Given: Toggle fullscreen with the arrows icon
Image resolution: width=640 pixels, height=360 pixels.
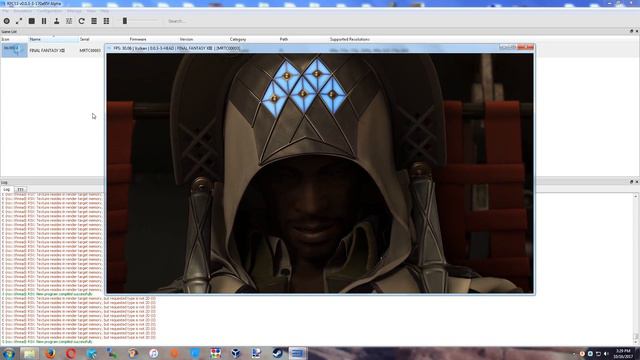Looking at the screenshot, I should 19,21.
